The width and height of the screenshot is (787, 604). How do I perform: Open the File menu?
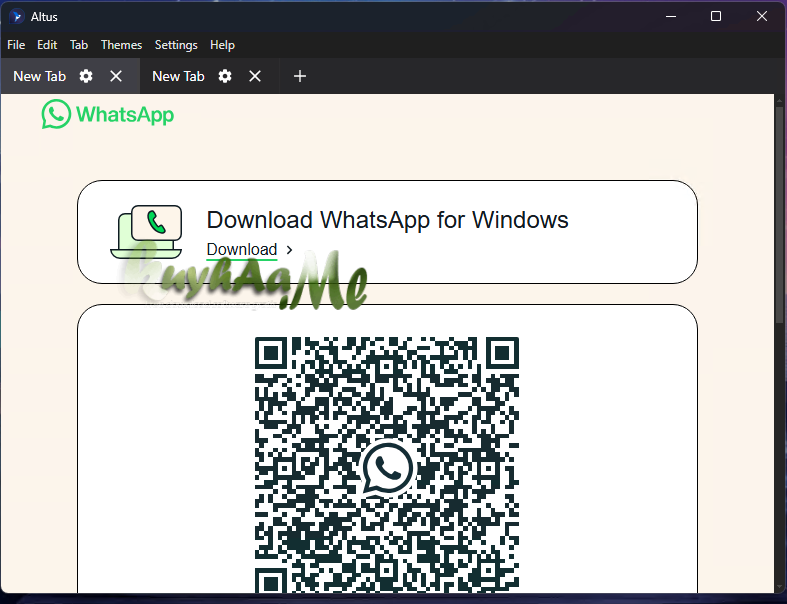(16, 45)
